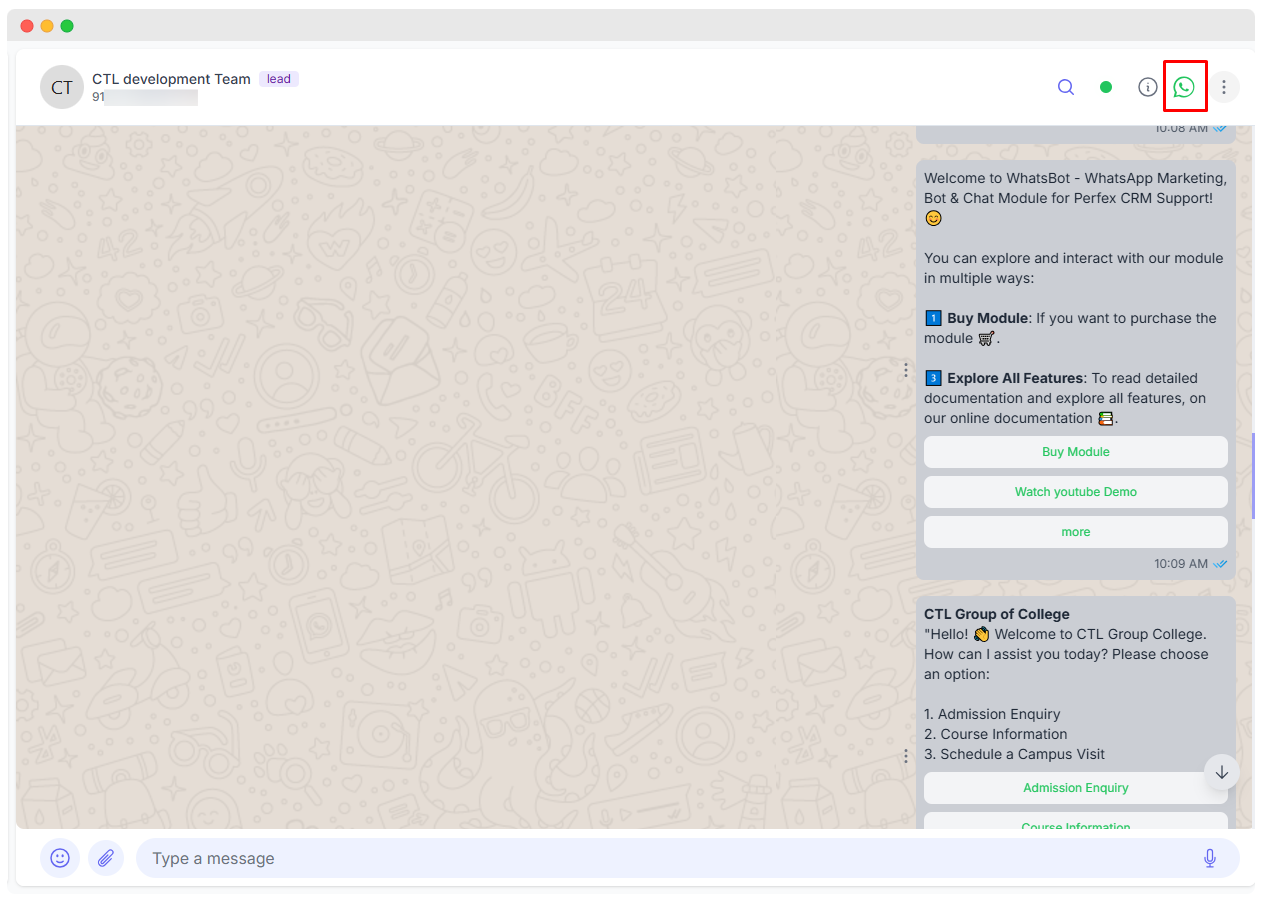This screenshot has width=1262, height=903.
Task: Click the CTL development Team name
Action: click(x=171, y=79)
